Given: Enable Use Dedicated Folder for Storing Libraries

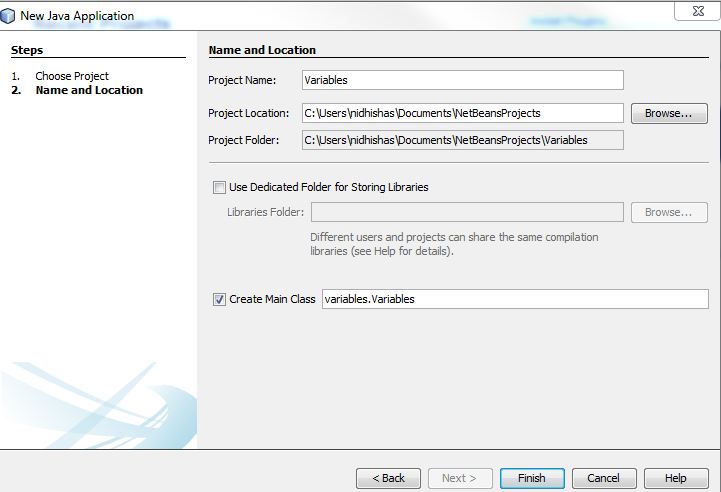Looking at the screenshot, I should coord(219,187).
